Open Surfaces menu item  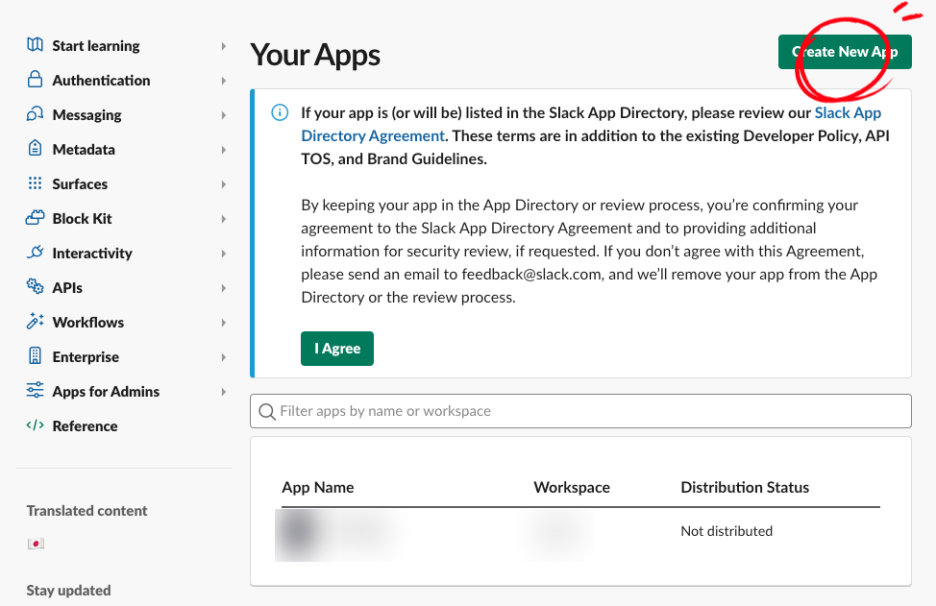coord(80,184)
